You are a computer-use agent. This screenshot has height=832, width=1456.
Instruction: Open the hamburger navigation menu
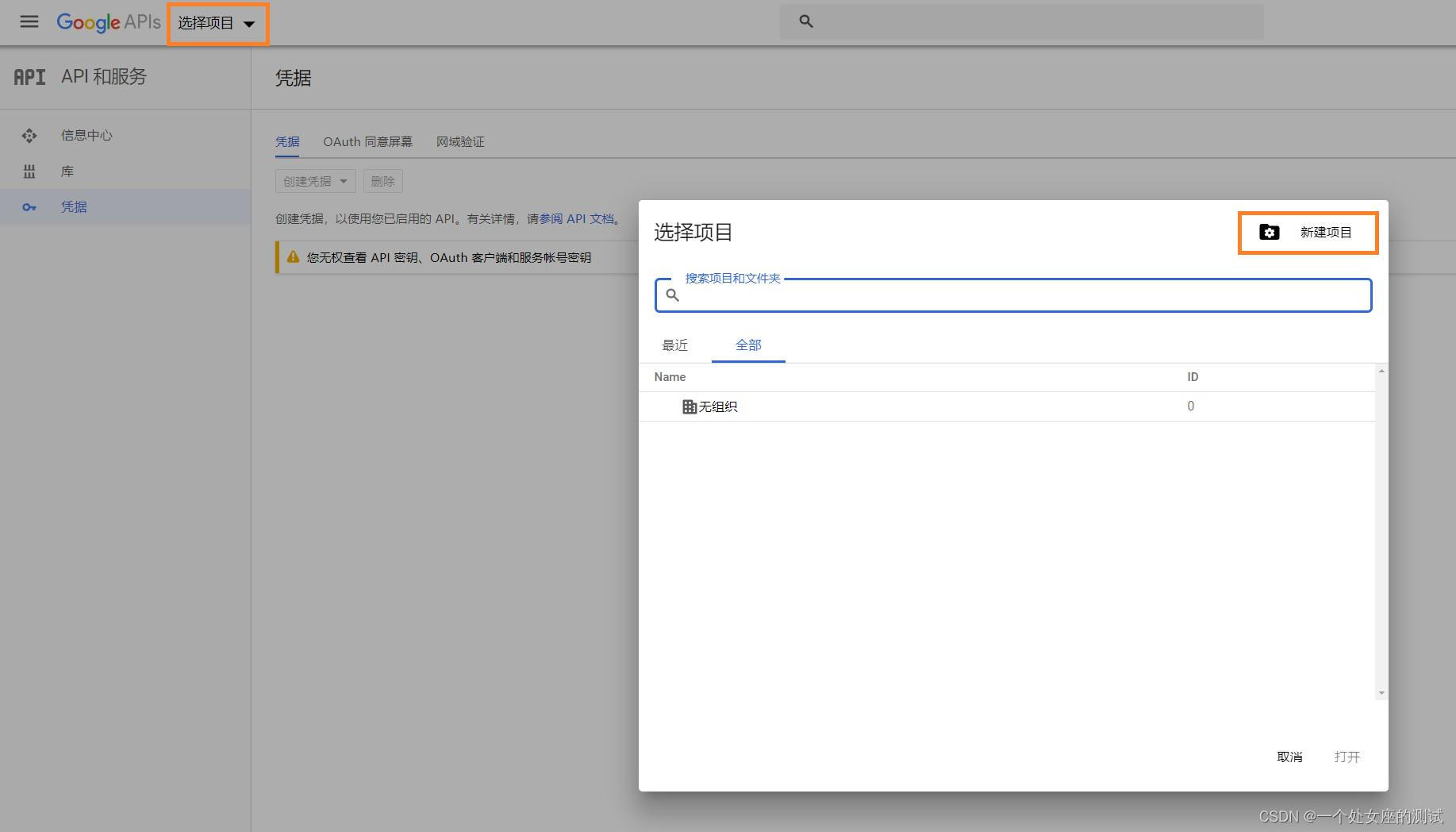[x=29, y=21]
